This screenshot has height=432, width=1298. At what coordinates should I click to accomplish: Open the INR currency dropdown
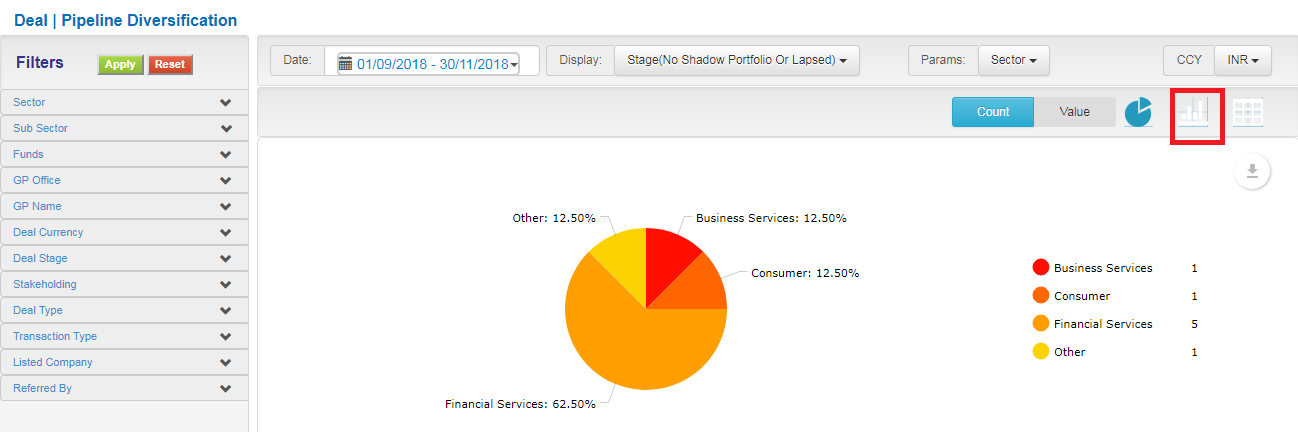tap(1243, 60)
